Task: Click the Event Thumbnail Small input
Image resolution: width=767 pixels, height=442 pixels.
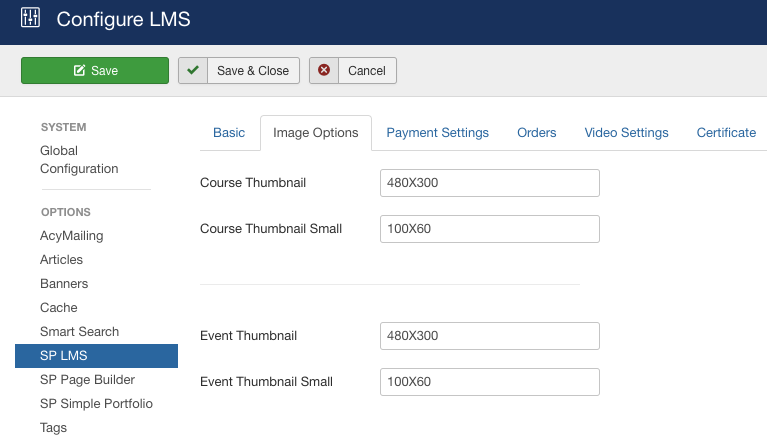Action: click(489, 382)
